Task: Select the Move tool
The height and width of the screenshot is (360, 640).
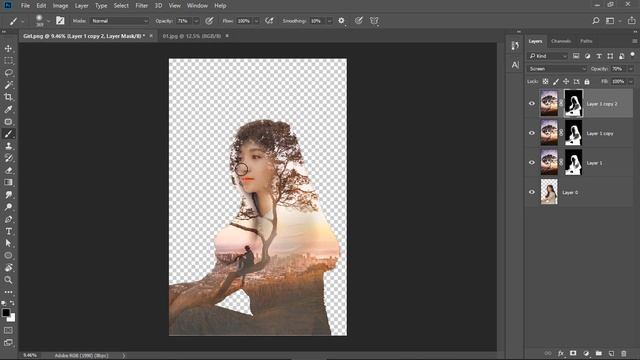Action: coord(8,49)
